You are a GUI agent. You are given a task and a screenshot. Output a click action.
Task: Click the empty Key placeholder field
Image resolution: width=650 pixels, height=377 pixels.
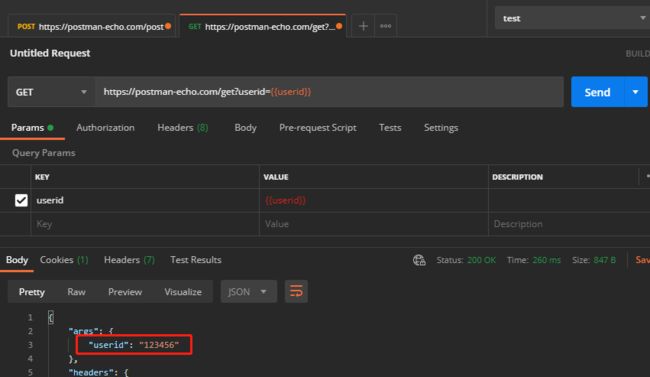coord(145,224)
